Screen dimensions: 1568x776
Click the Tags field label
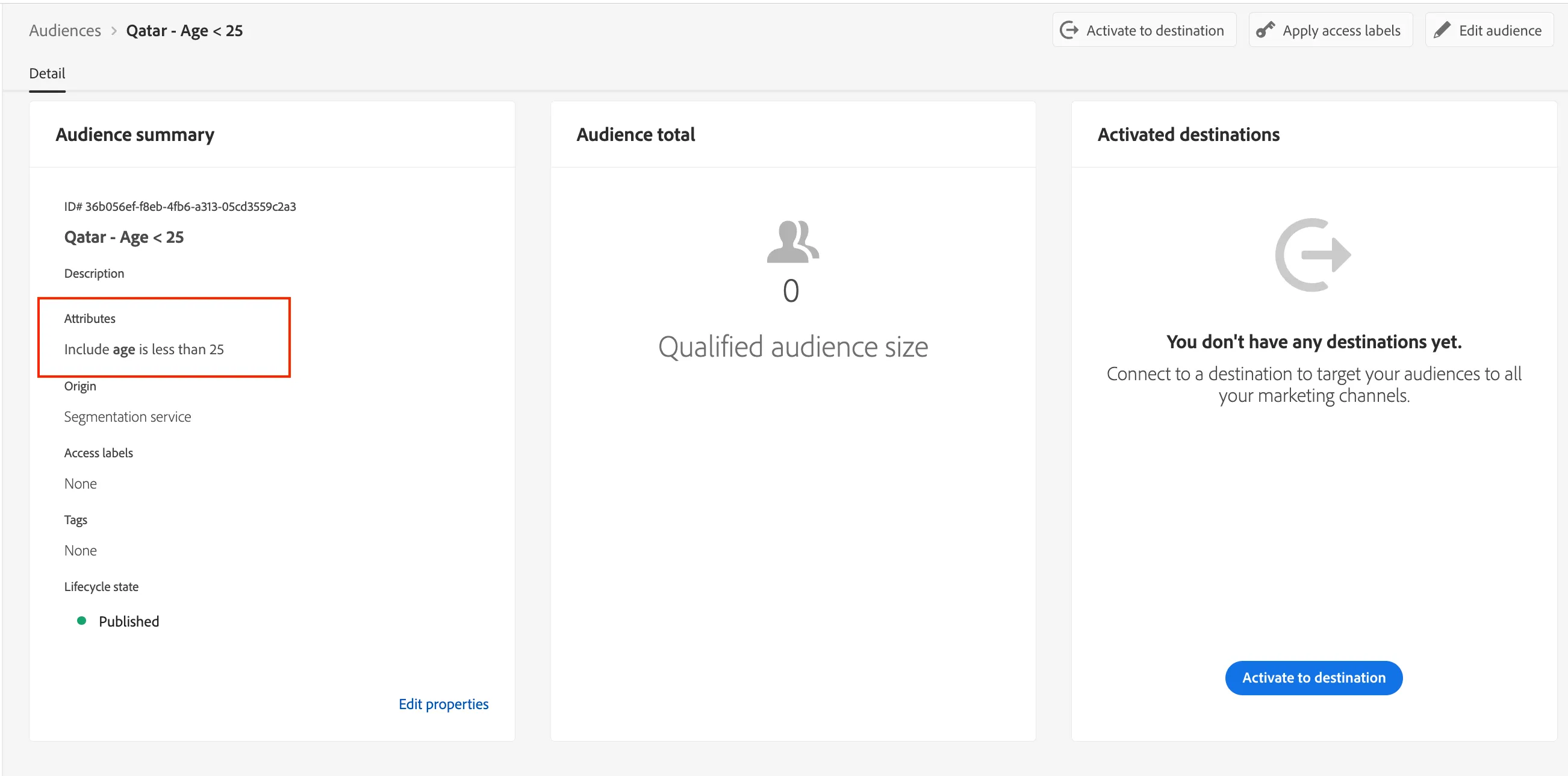pos(75,520)
